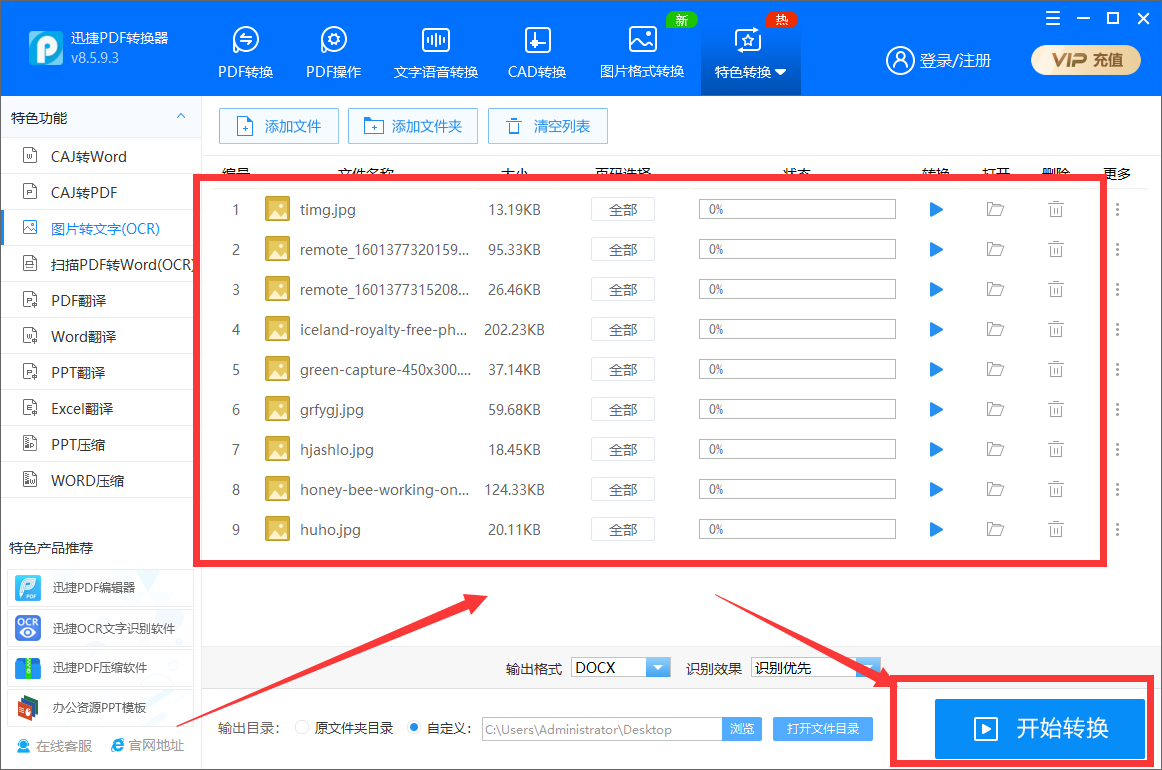Click the 添加文件 button
The height and width of the screenshot is (770, 1162).
pyautogui.click(x=279, y=126)
